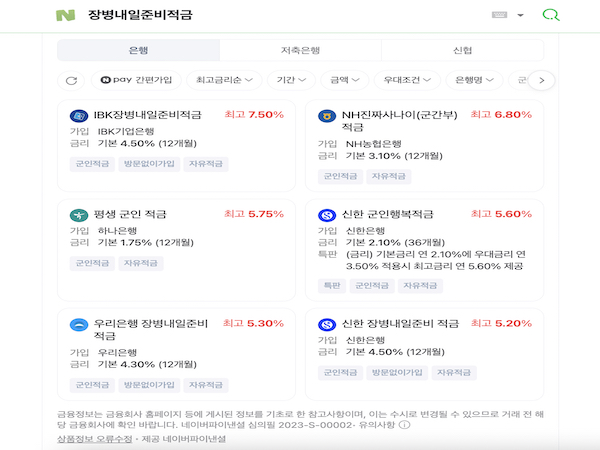The image size is (600, 450).
Task: Click the 최고 7.50% rate
Action: coord(254,114)
